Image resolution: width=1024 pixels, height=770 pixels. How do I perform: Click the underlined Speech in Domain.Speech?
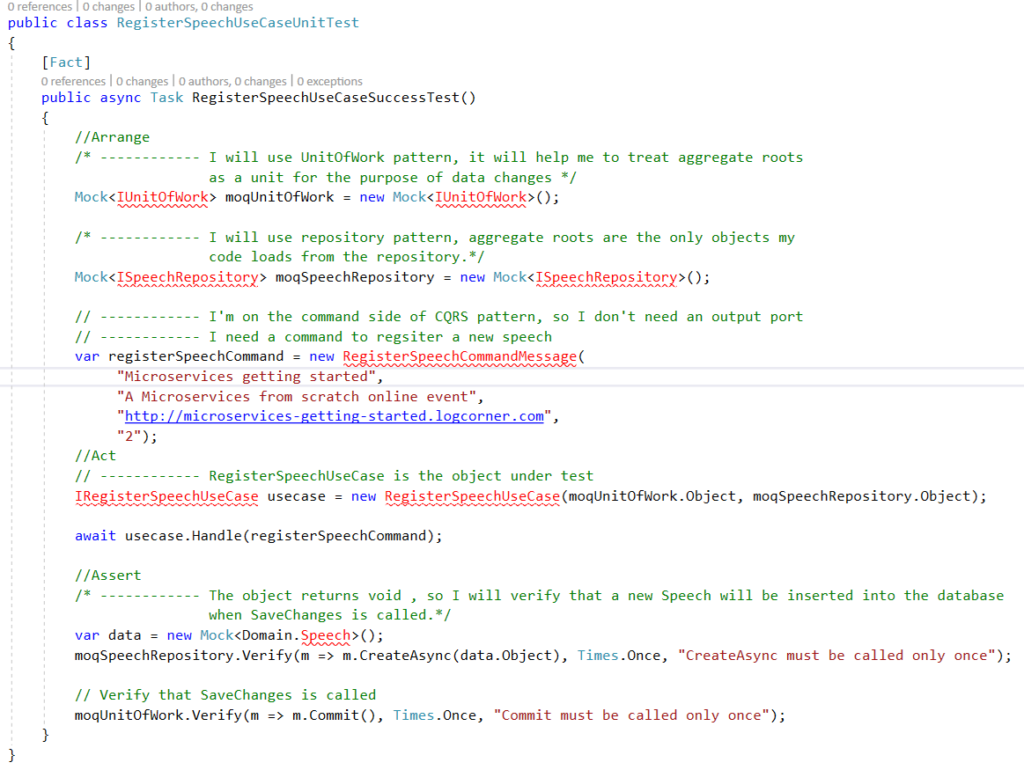[x=331, y=635]
